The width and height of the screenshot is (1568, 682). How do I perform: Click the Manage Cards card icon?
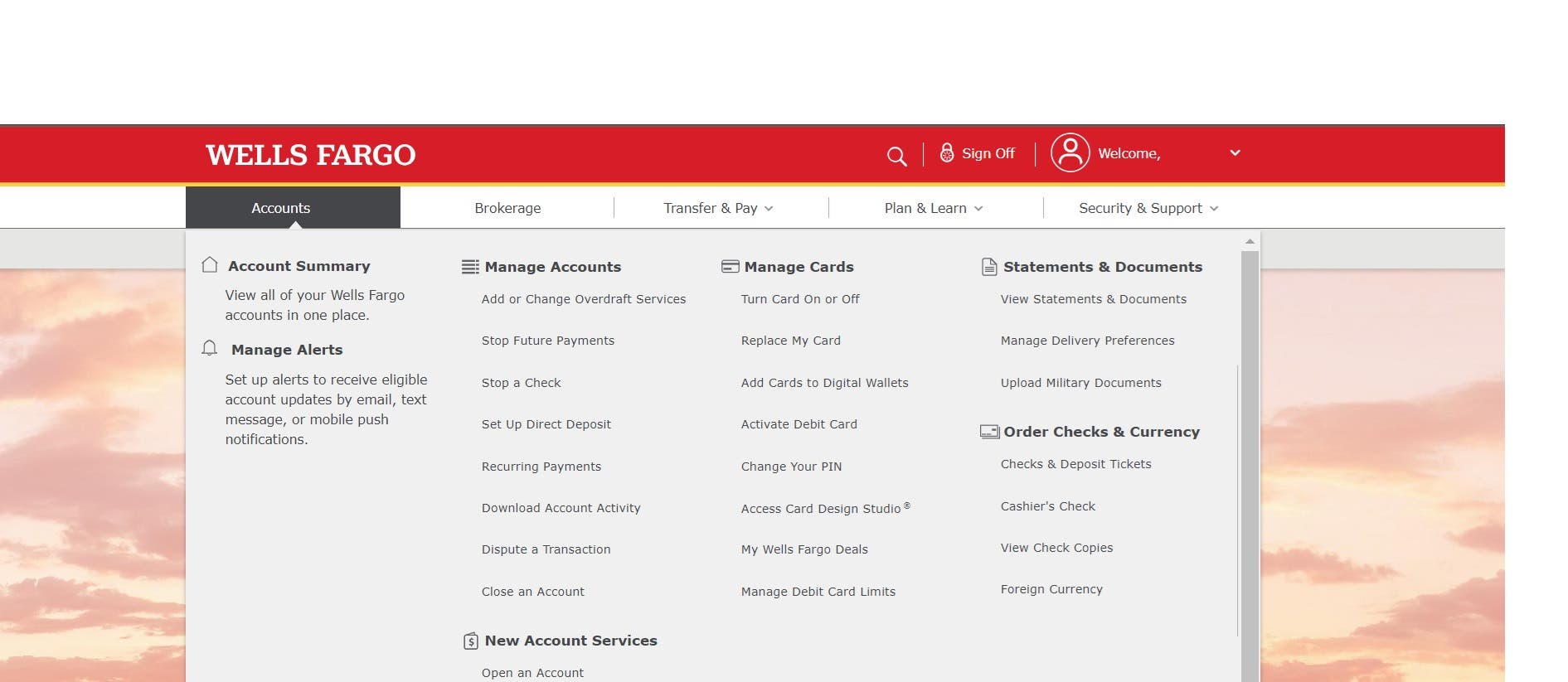pos(730,267)
